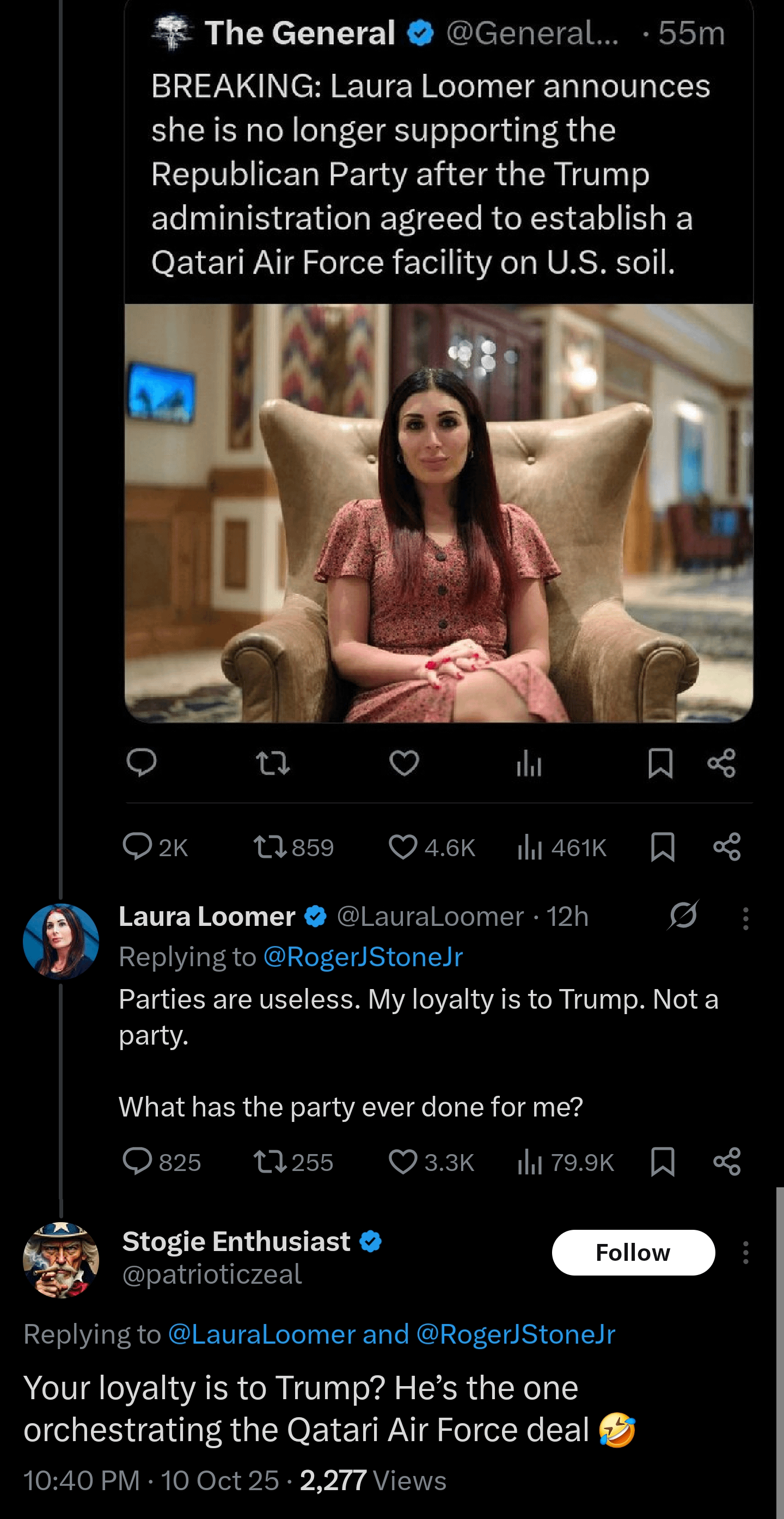Like the quoted post with 4.6K likes
The width and height of the screenshot is (784, 1519).
click(403, 847)
